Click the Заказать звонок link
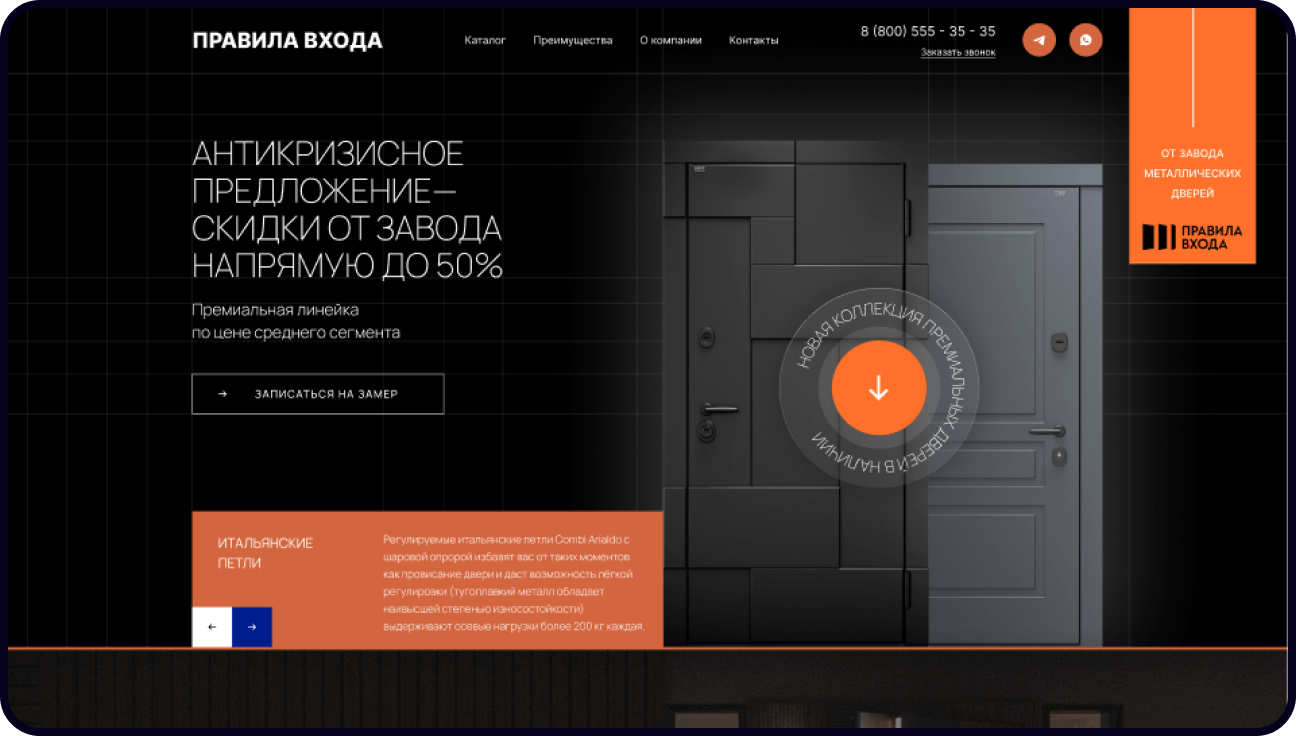Viewport: 1296px width, 736px height. [958, 51]
